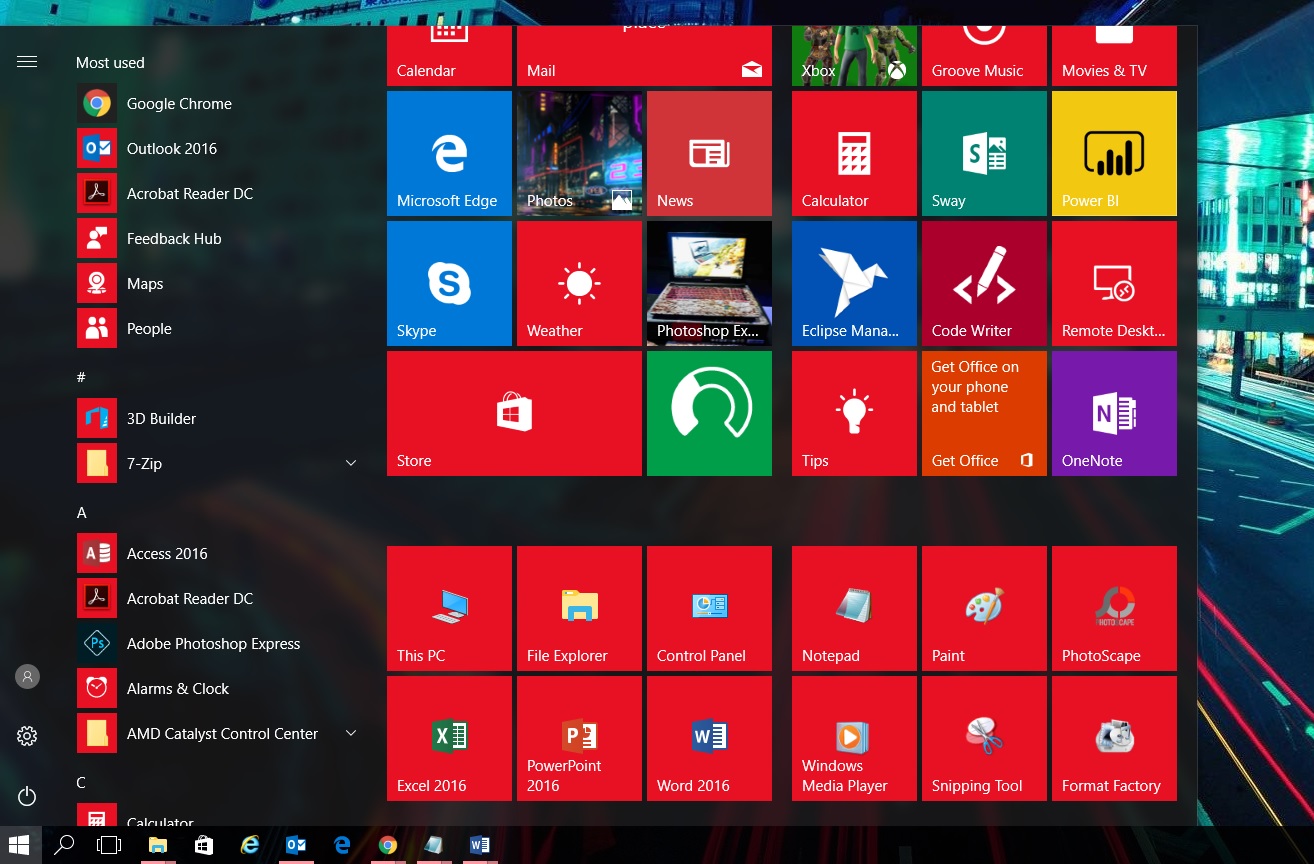Screen dimensions: 1314x864
Task: Open the Weather tile
Action: point(579,283)
